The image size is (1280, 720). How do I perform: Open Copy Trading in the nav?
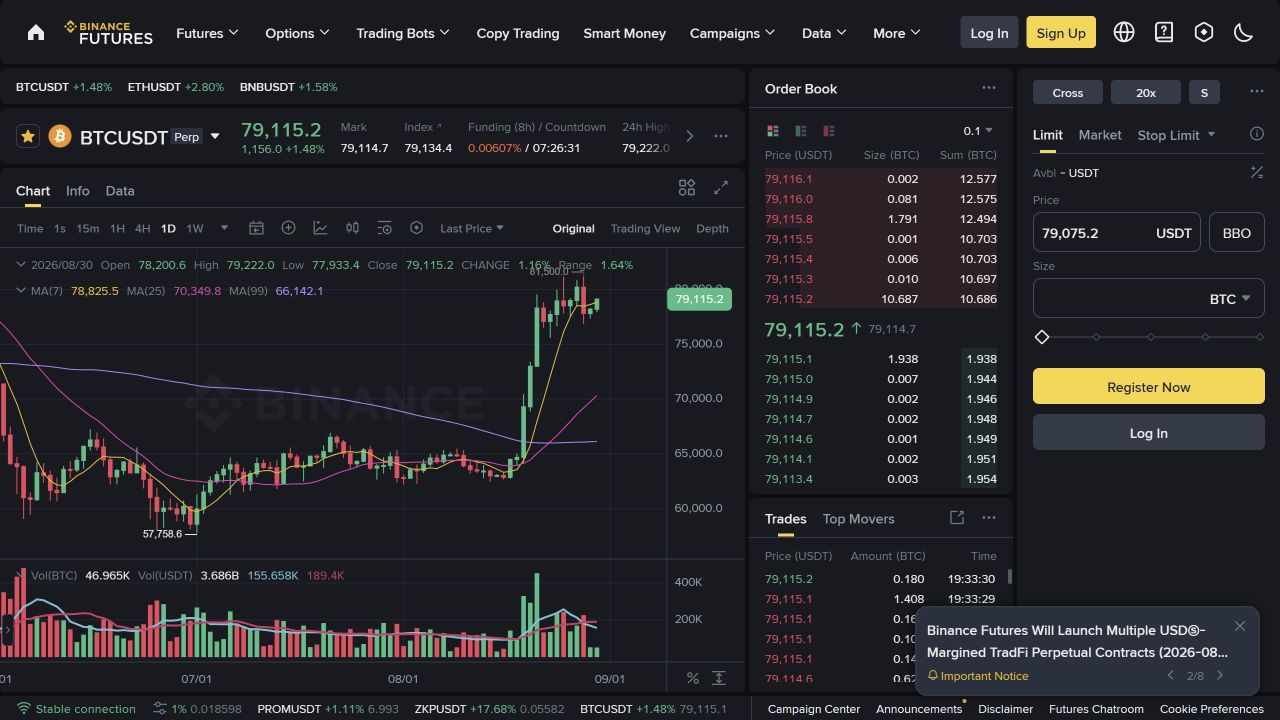[518, 33]
